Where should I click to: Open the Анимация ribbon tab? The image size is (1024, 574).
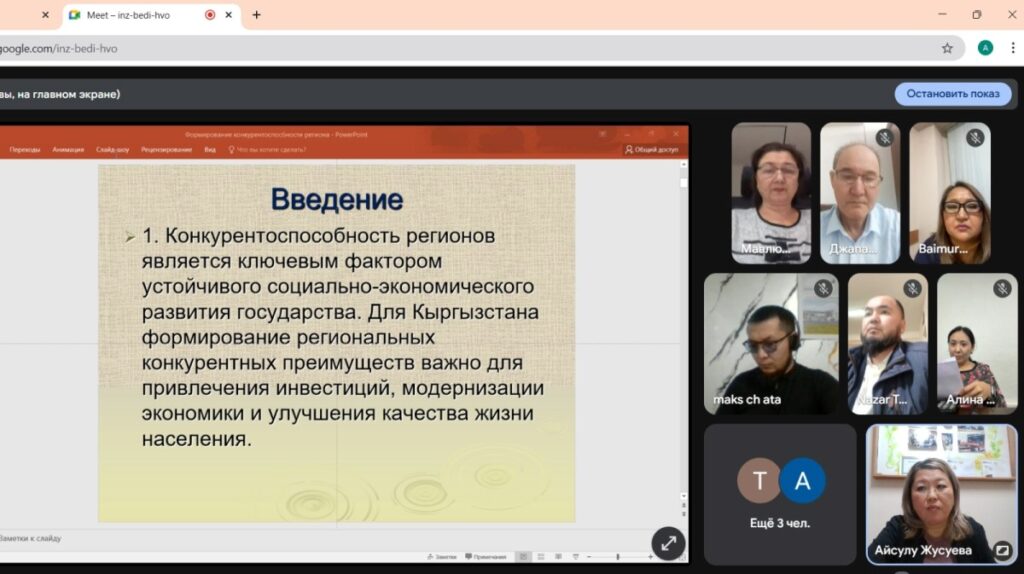(x=68, y=150)
